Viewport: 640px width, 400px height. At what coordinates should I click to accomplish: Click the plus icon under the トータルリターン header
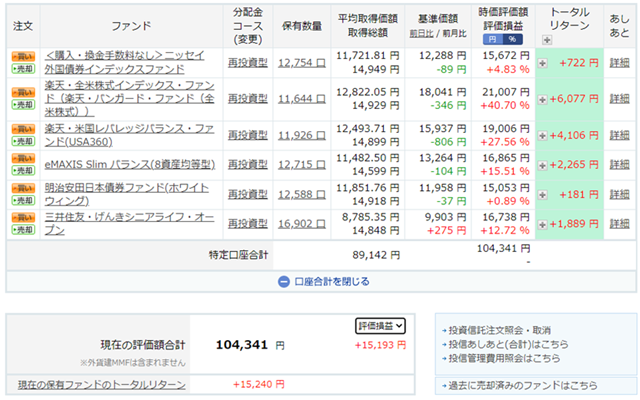pyautogui.click(x=546, y=40)
